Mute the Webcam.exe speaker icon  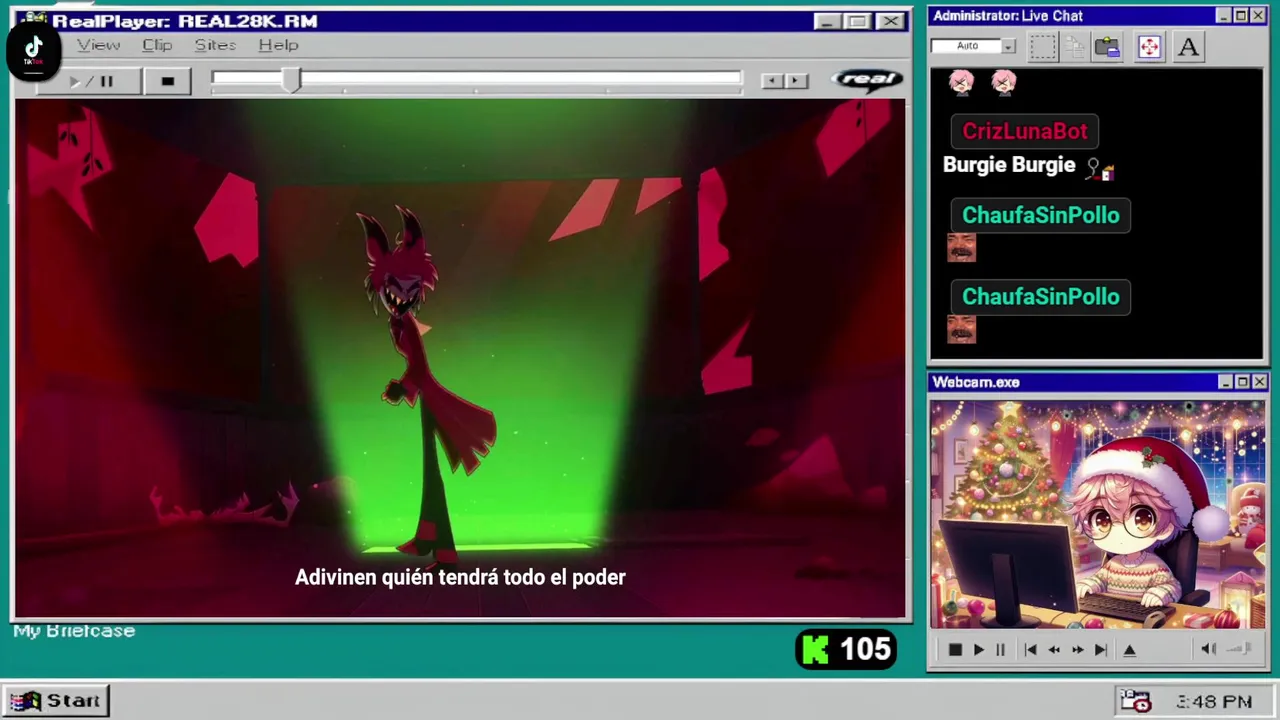[1208, 649]
